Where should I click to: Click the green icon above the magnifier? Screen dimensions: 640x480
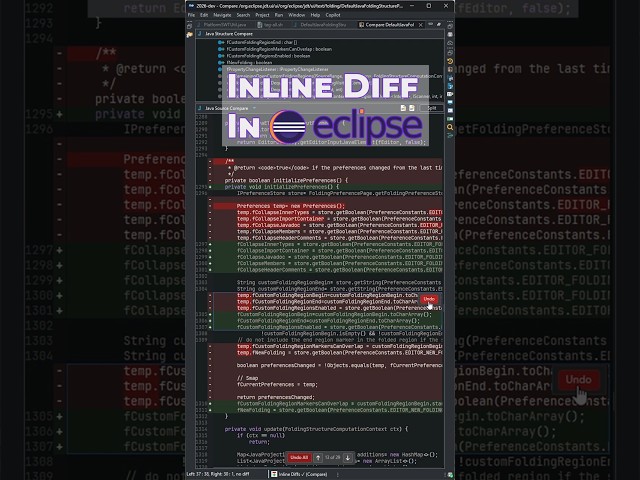pyautogui.click(x=450, y=119)
